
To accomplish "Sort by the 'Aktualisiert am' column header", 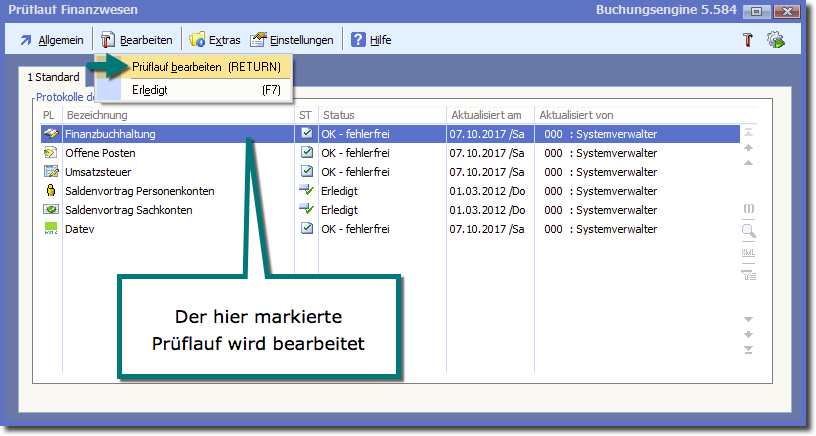I will [x=487, y=115].
